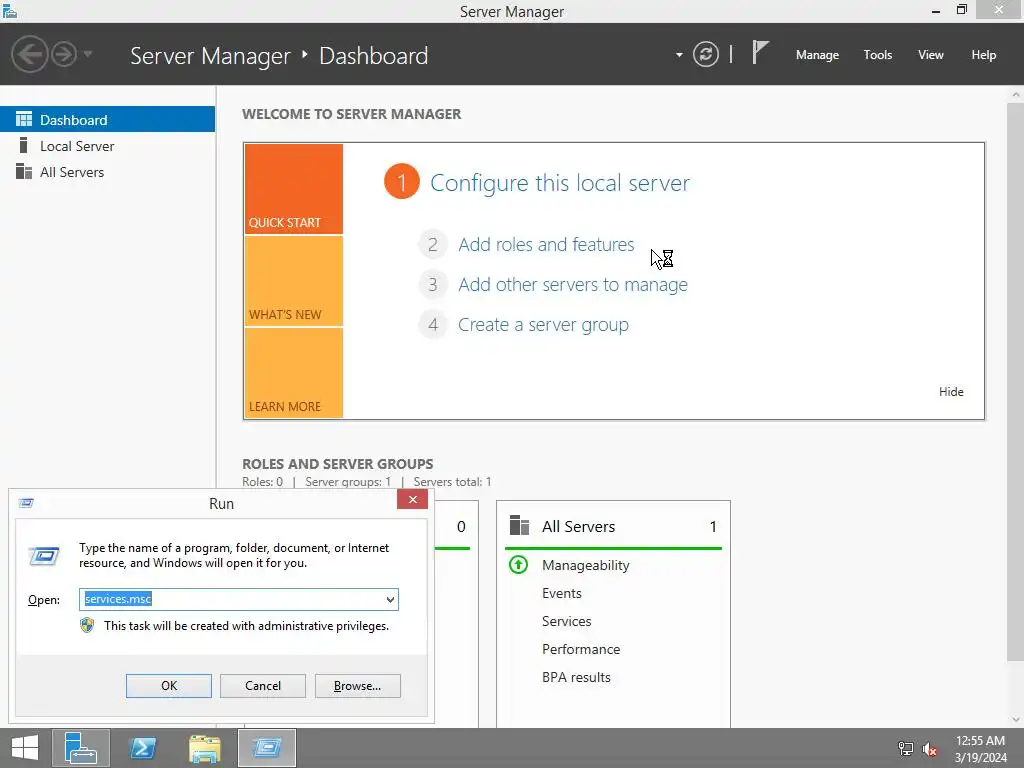Select Dashboard in the navigation pane

[x=107, y=120]
